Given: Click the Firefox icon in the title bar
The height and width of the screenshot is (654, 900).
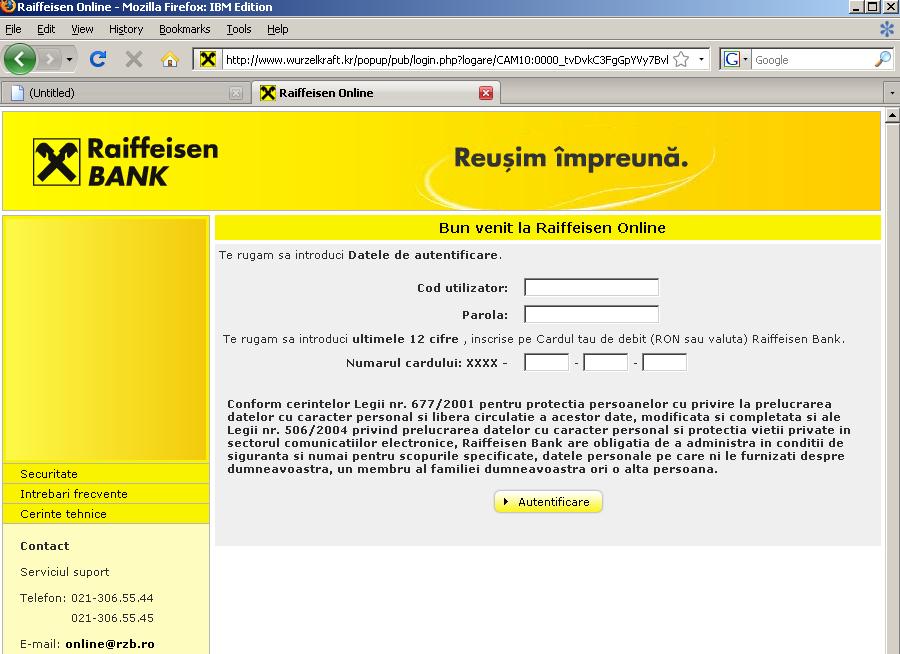Looking at the screenshot, I should (8, 7).
